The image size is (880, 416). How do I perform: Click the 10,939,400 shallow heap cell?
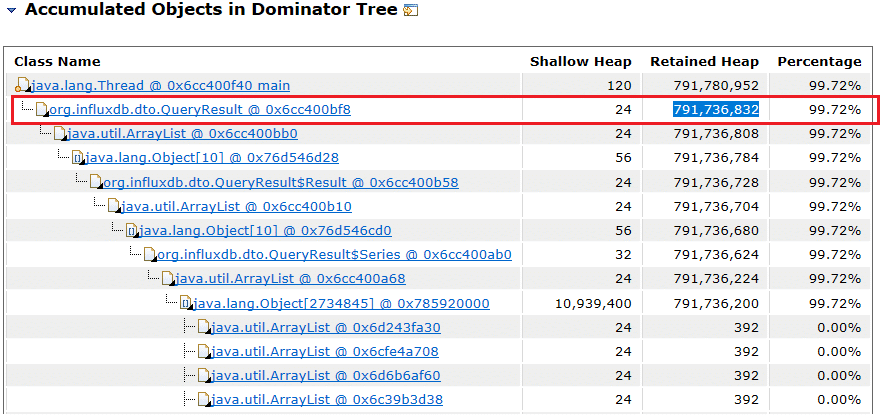(x=593, y=303)
